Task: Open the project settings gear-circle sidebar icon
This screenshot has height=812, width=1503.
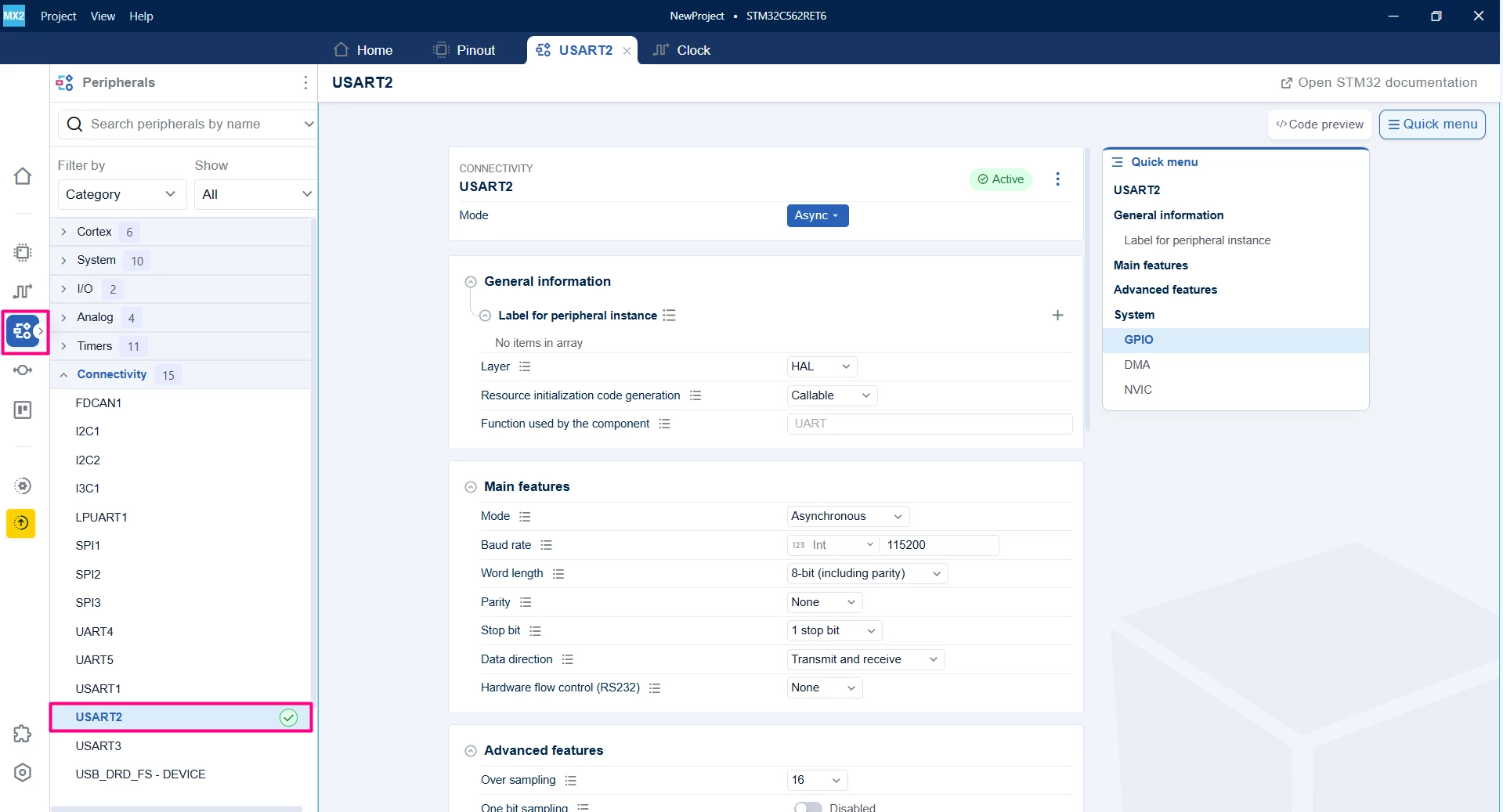Action: pyautogui.click(x=23, y=485)
